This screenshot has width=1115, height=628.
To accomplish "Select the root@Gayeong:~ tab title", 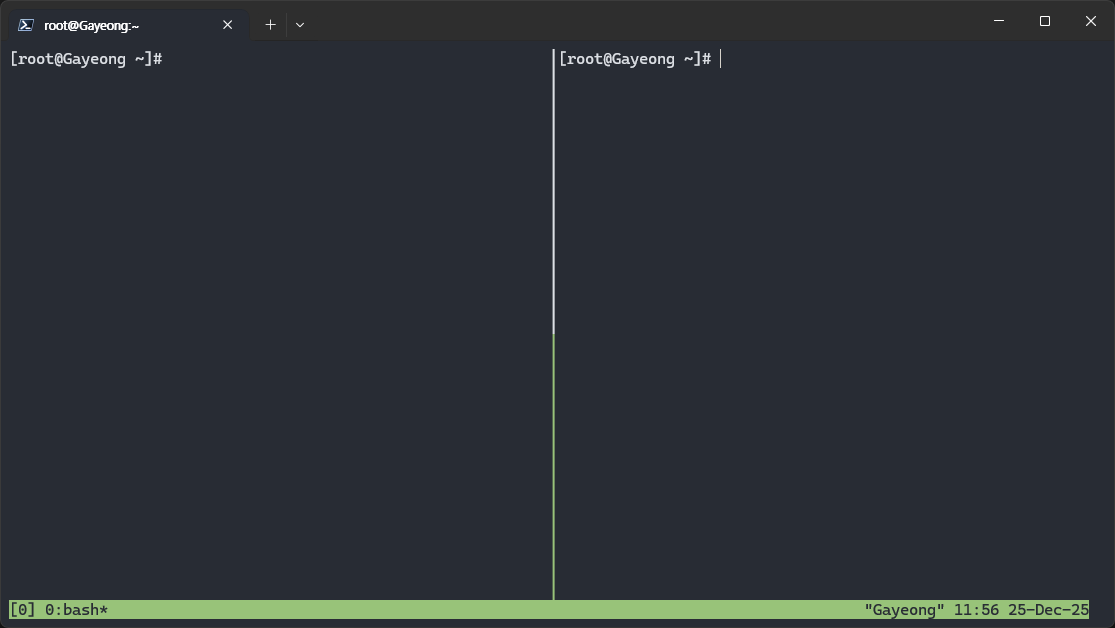I will [x=92, y=25].
